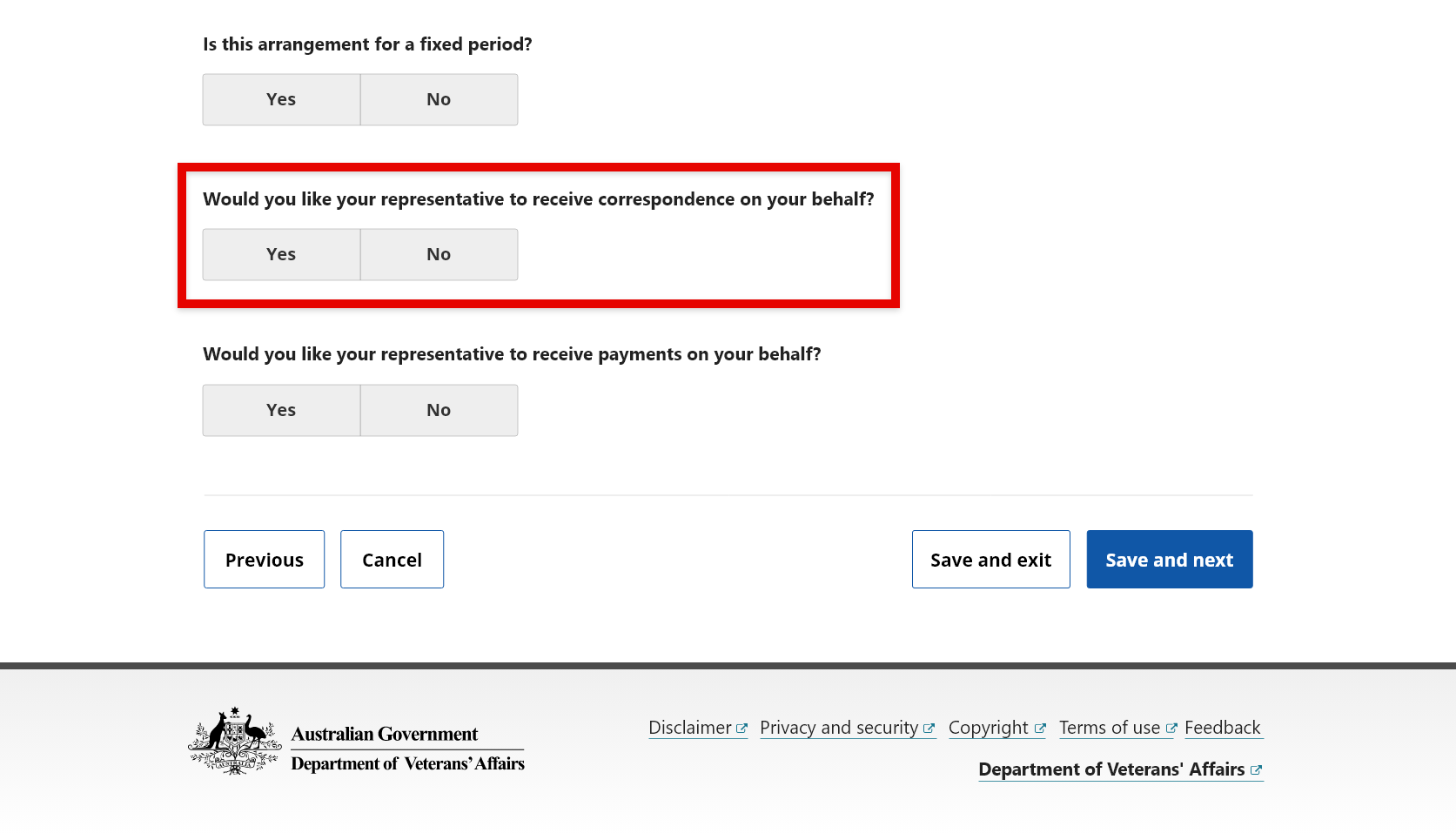Proceed with Save and next
Viewport: 1456px width, 833px height.
pos(1169,559)
